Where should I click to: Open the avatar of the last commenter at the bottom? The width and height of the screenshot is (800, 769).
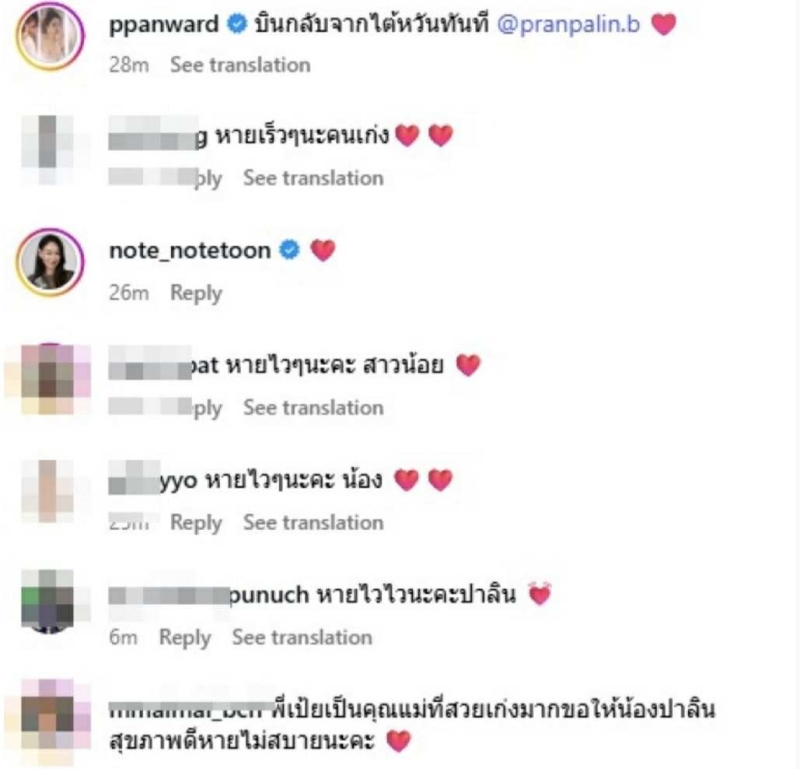49,722
